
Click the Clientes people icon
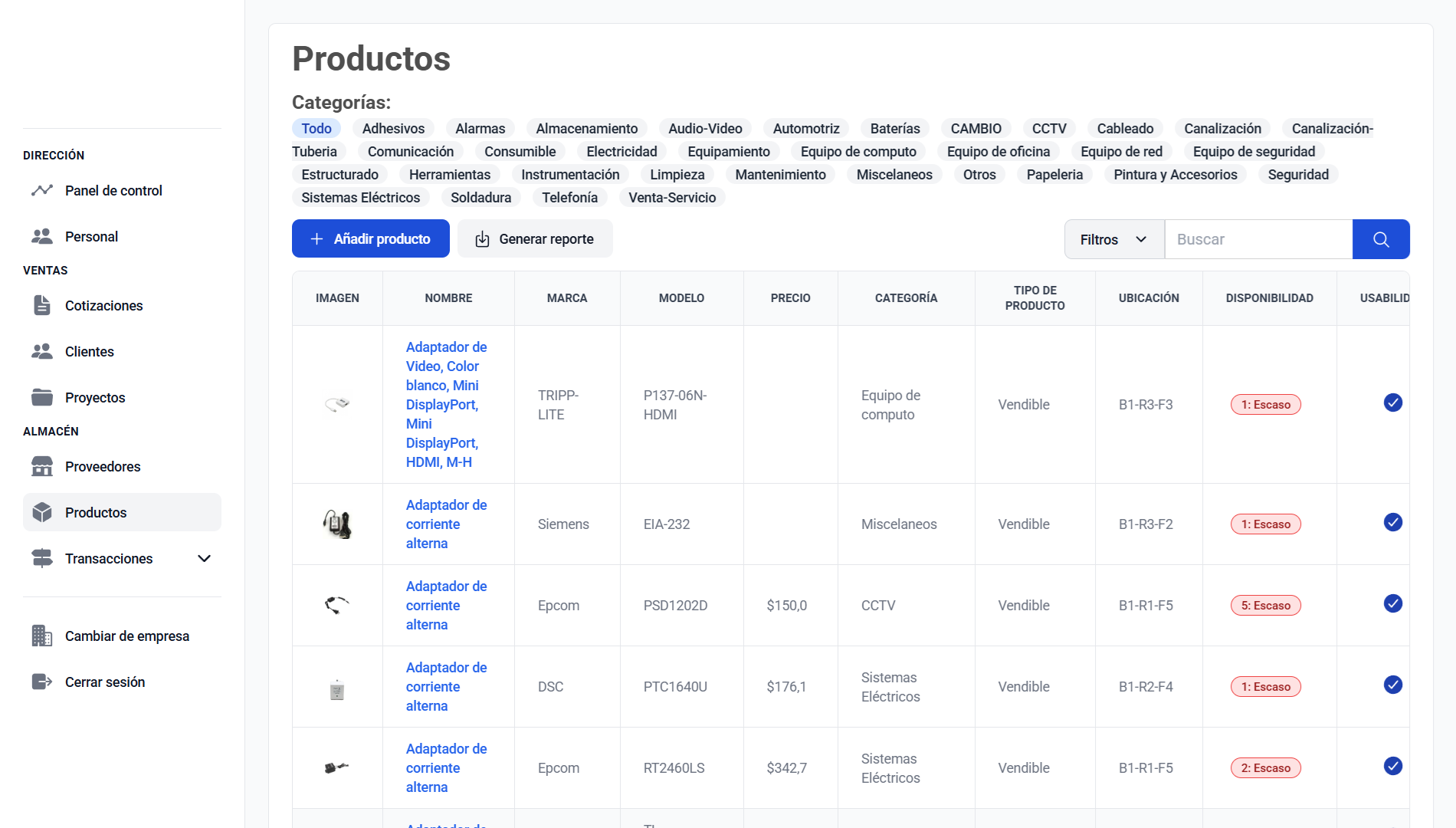42,351
